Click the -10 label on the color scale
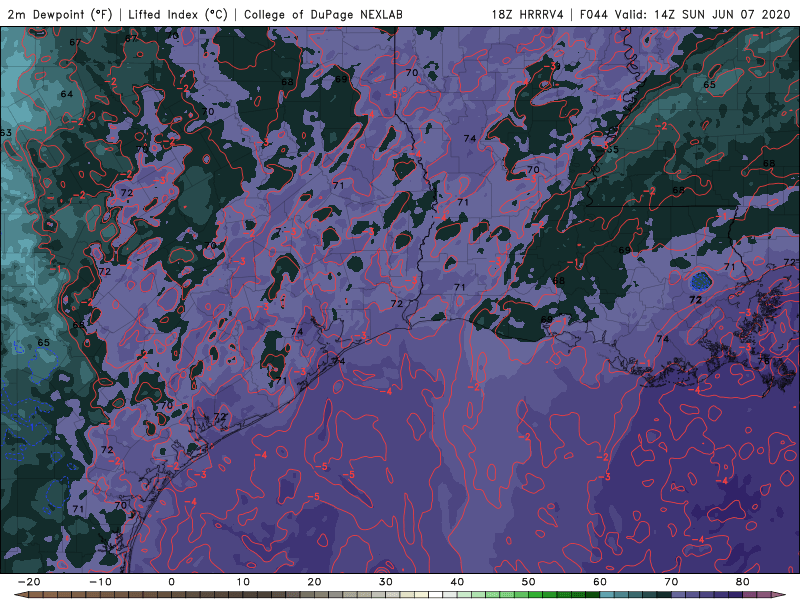The width and height of the screenshot is (800, 600). click(100, 582)
